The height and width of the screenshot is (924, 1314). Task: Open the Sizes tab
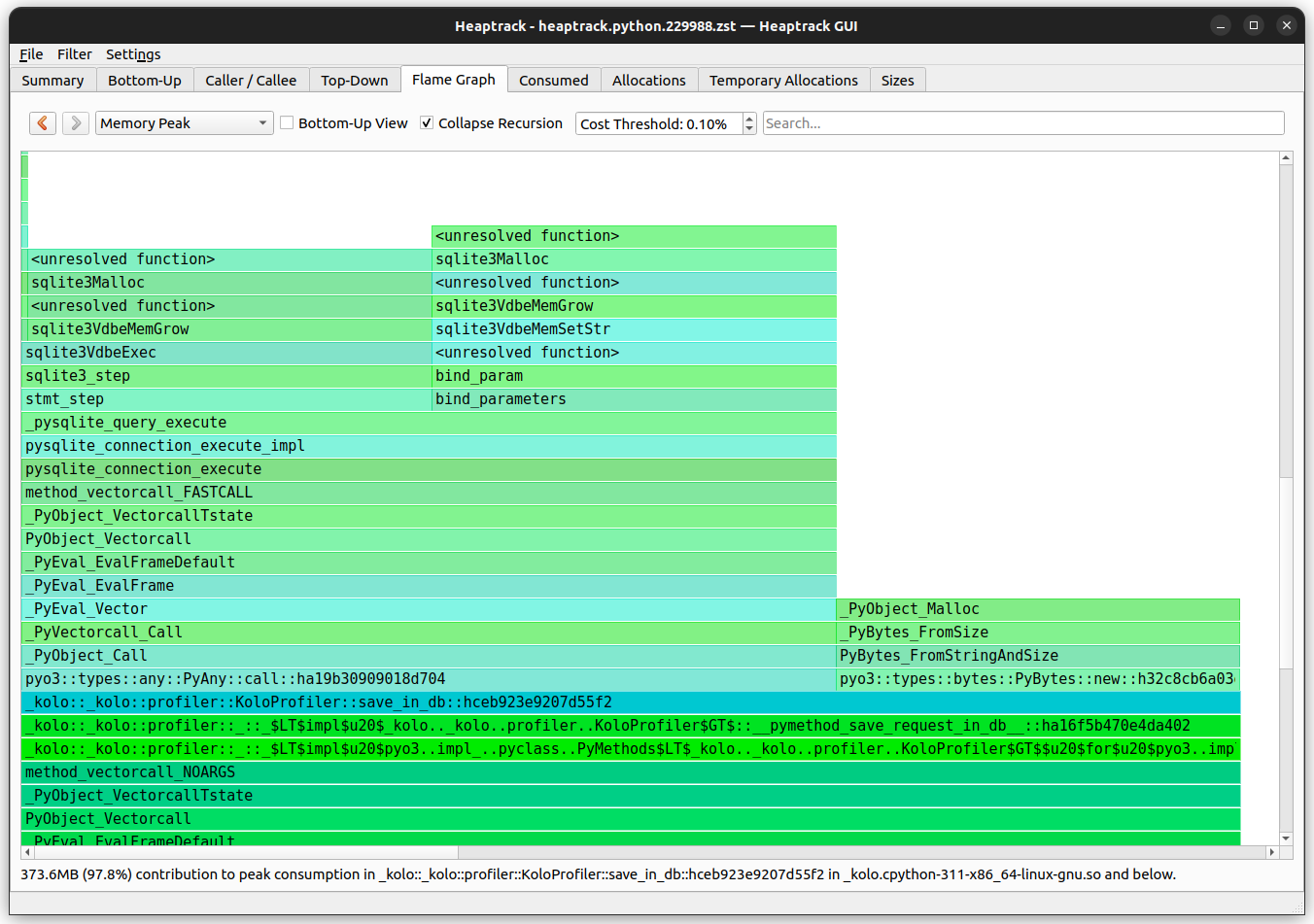(x=897, y=81)
